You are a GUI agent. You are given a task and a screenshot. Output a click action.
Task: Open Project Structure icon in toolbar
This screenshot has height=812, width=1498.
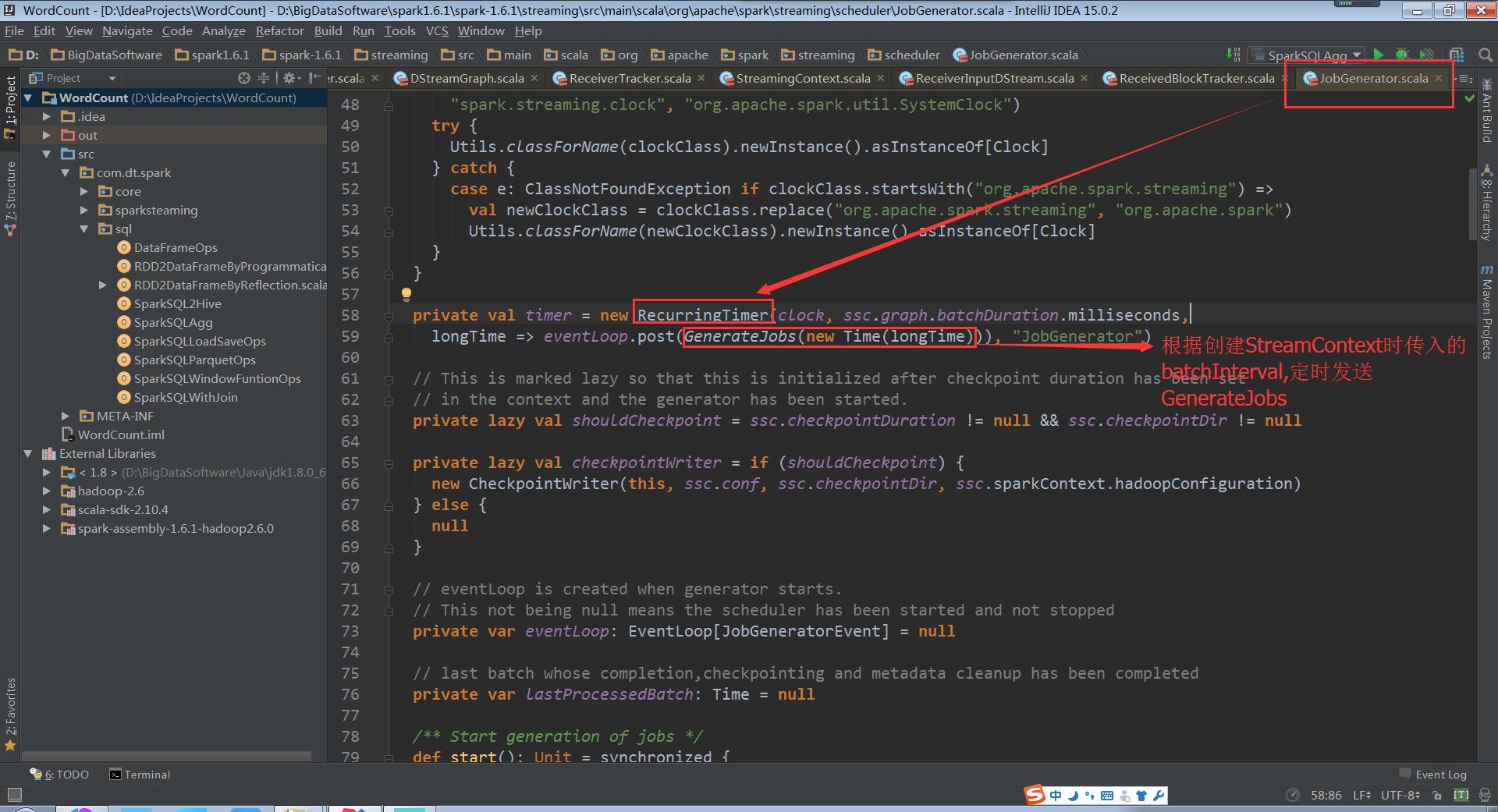[1456, 55]
